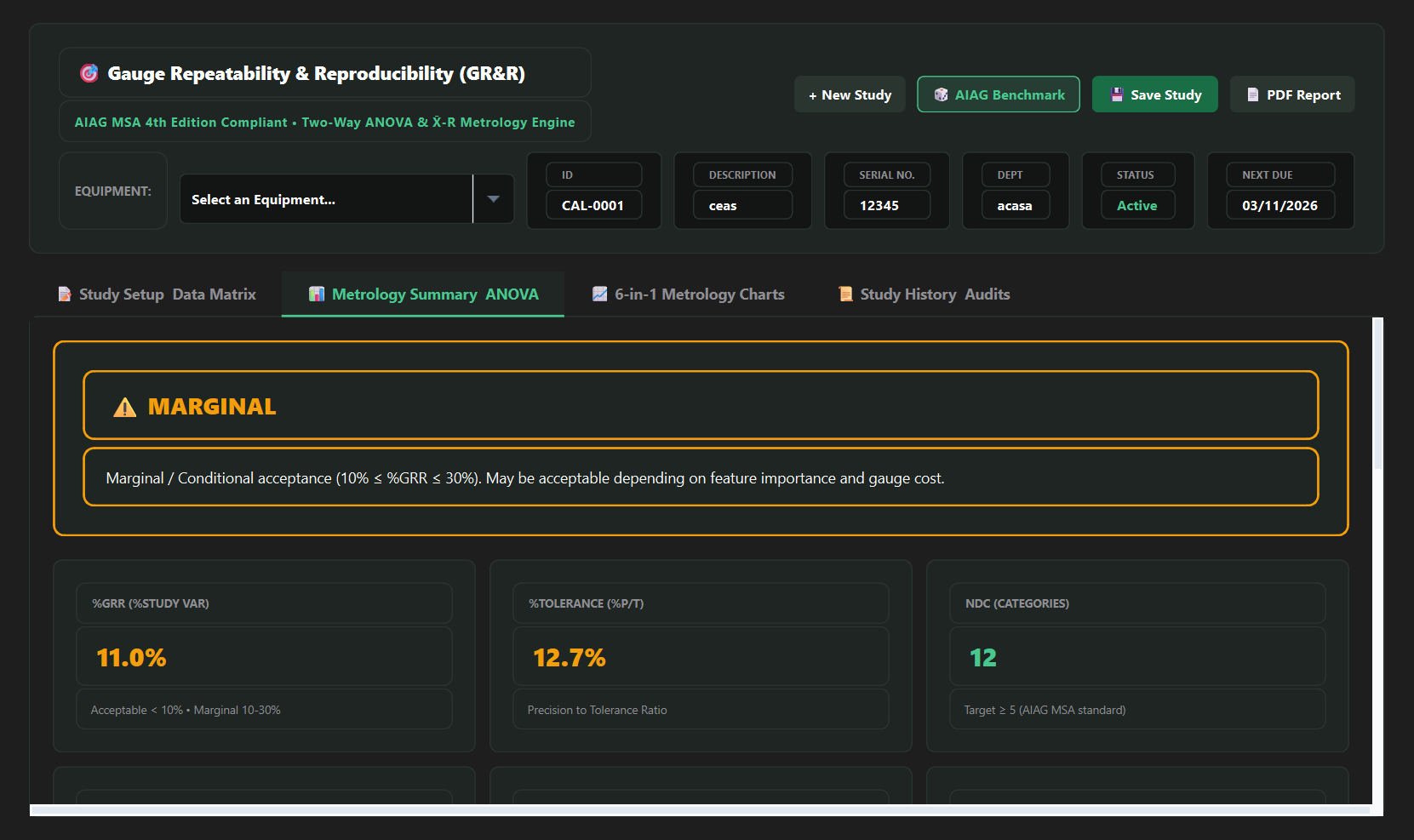This screenshot has height=840, width=1414.
Task: Run the AIAG Benchmark
Action: (999, 94)
